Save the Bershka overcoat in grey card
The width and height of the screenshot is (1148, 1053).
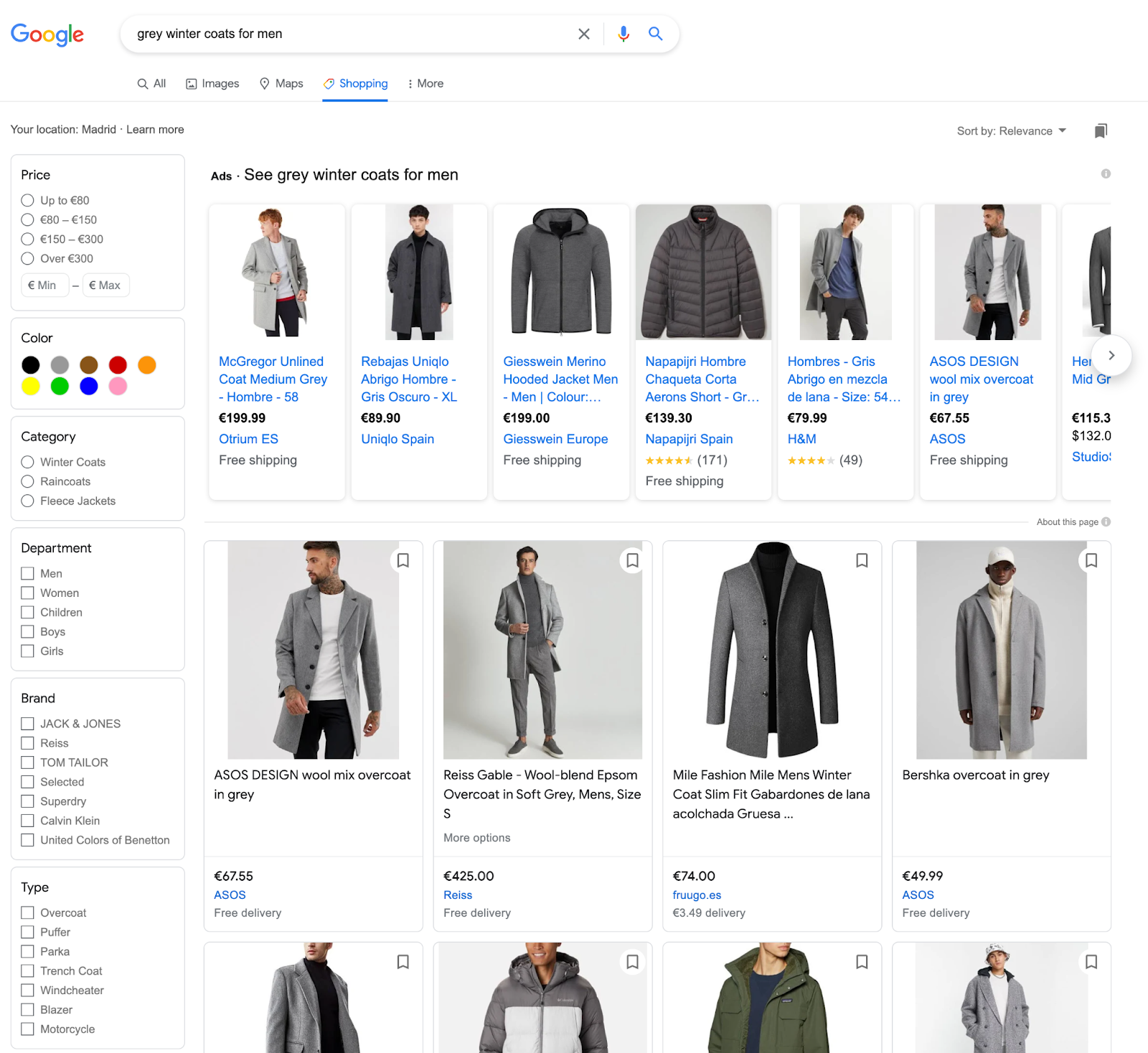(x=1091, y=560)
